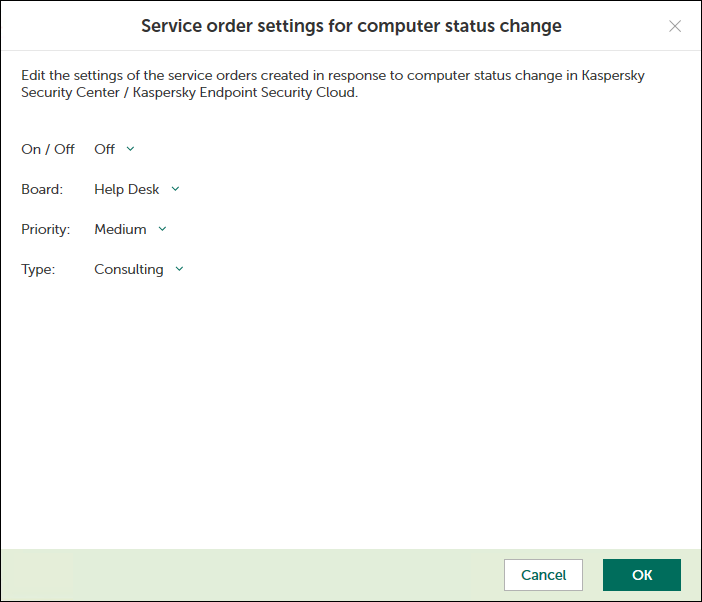The width and height of the screenshot is (702, 602).
Task: Click the green footer bar left of Cancel
Action: point(250,575)
